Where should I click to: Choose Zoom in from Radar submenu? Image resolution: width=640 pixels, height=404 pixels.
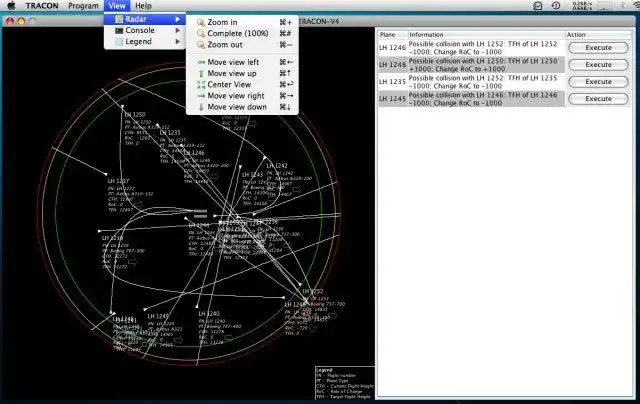[x=242, y=22]
